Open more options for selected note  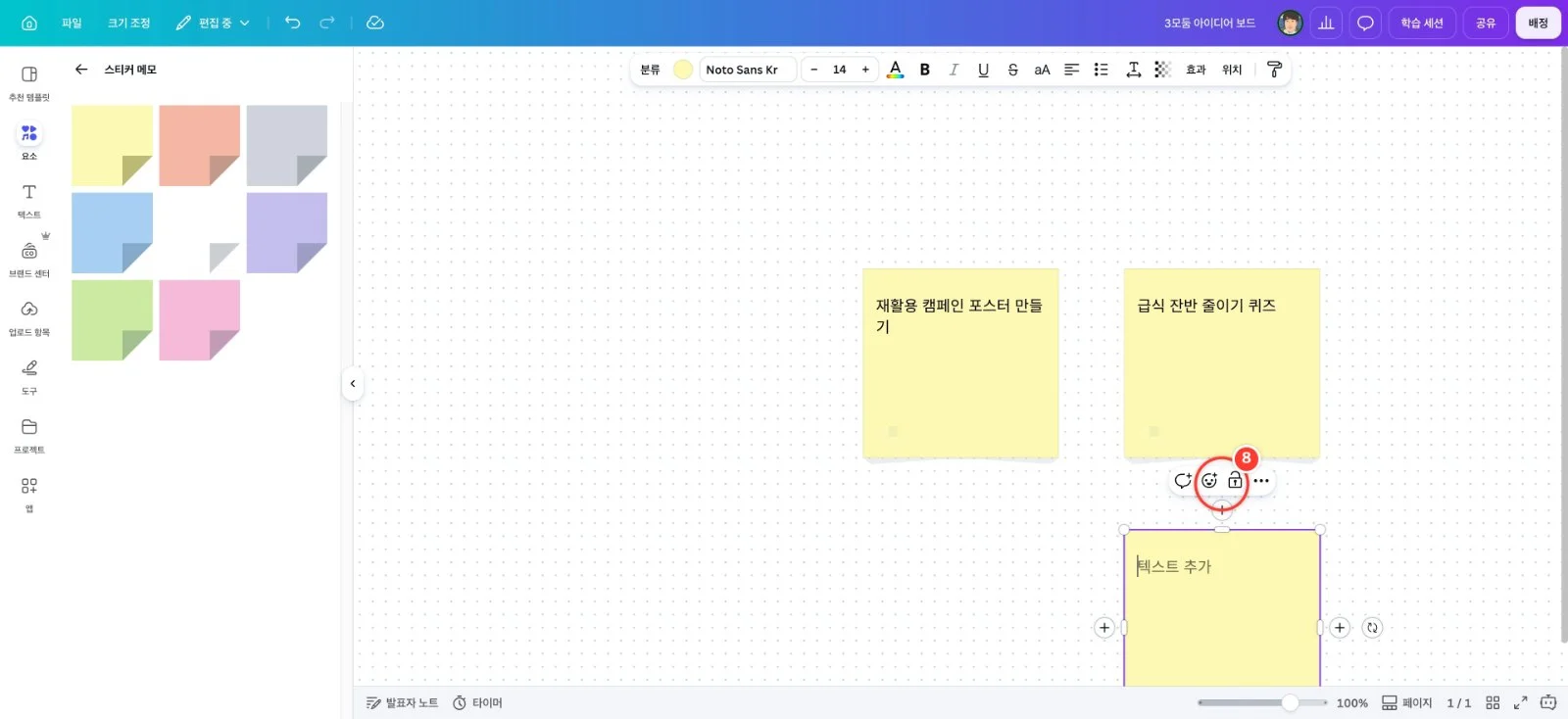click(x=1261, y=481)
